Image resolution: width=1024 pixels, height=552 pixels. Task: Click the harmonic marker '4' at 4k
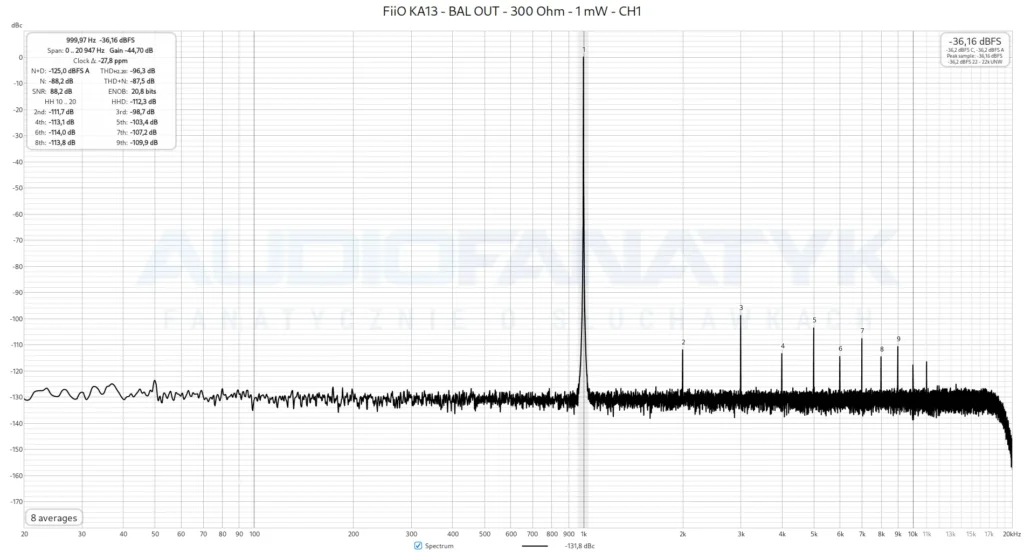(782, 346)
